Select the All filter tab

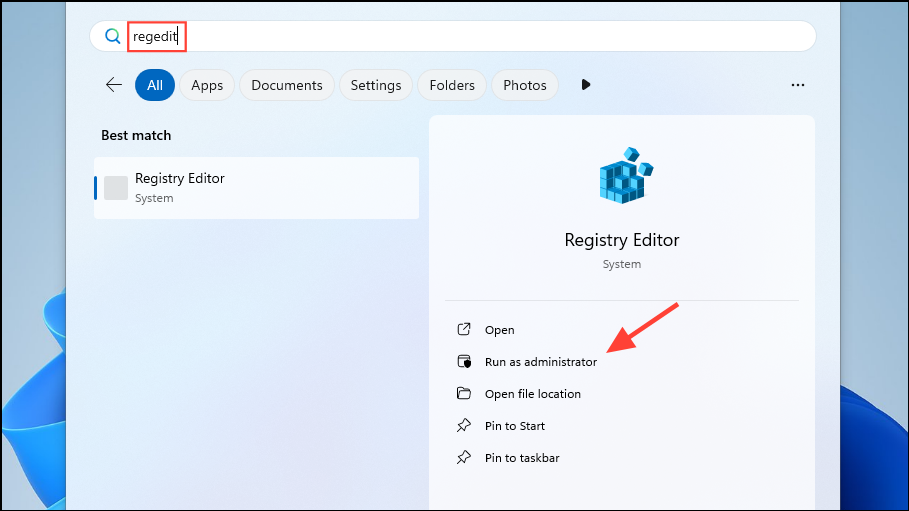coord(155,85)
